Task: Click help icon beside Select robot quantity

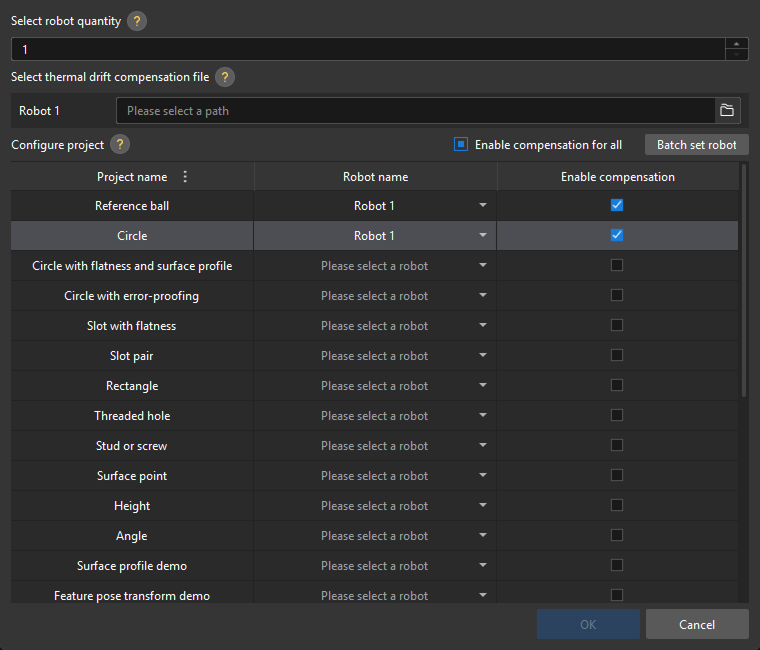Action: [137, 21]
